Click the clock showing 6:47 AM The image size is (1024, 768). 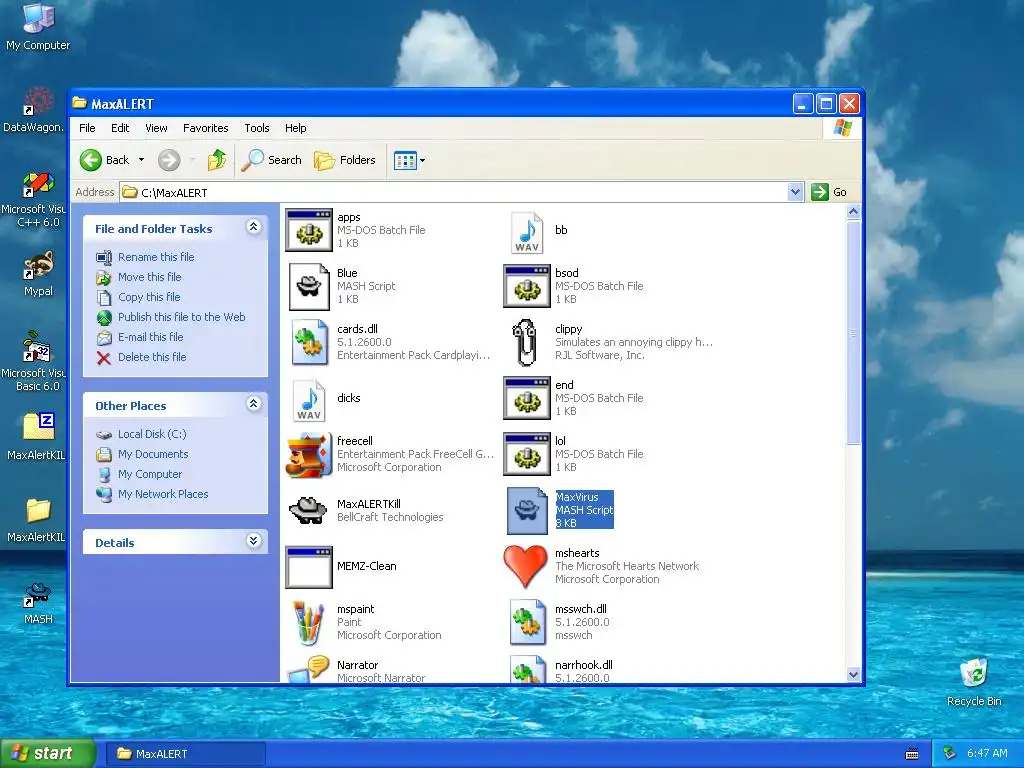(x=987, y=754)
